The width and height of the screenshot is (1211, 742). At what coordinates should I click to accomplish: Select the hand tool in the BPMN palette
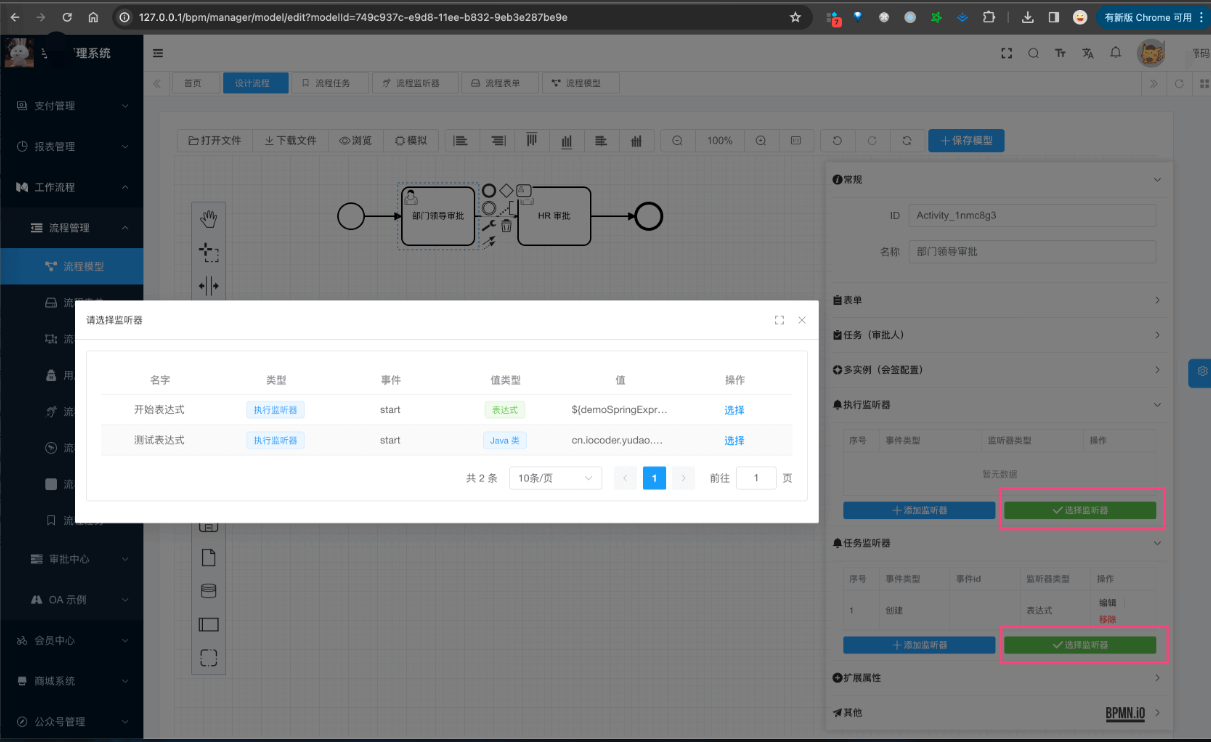pos(209,218)
